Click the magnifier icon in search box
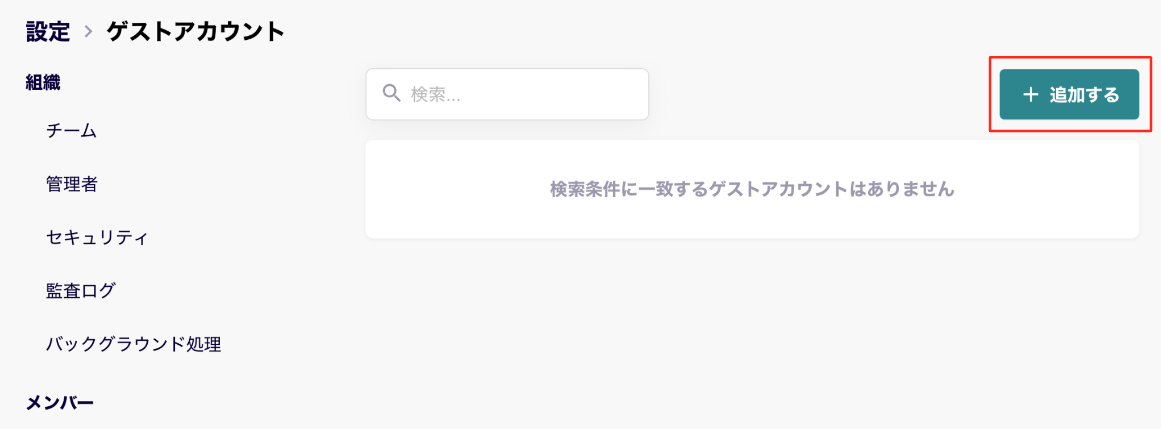Viewport: 1161px width, 429px height. (391, 94)
